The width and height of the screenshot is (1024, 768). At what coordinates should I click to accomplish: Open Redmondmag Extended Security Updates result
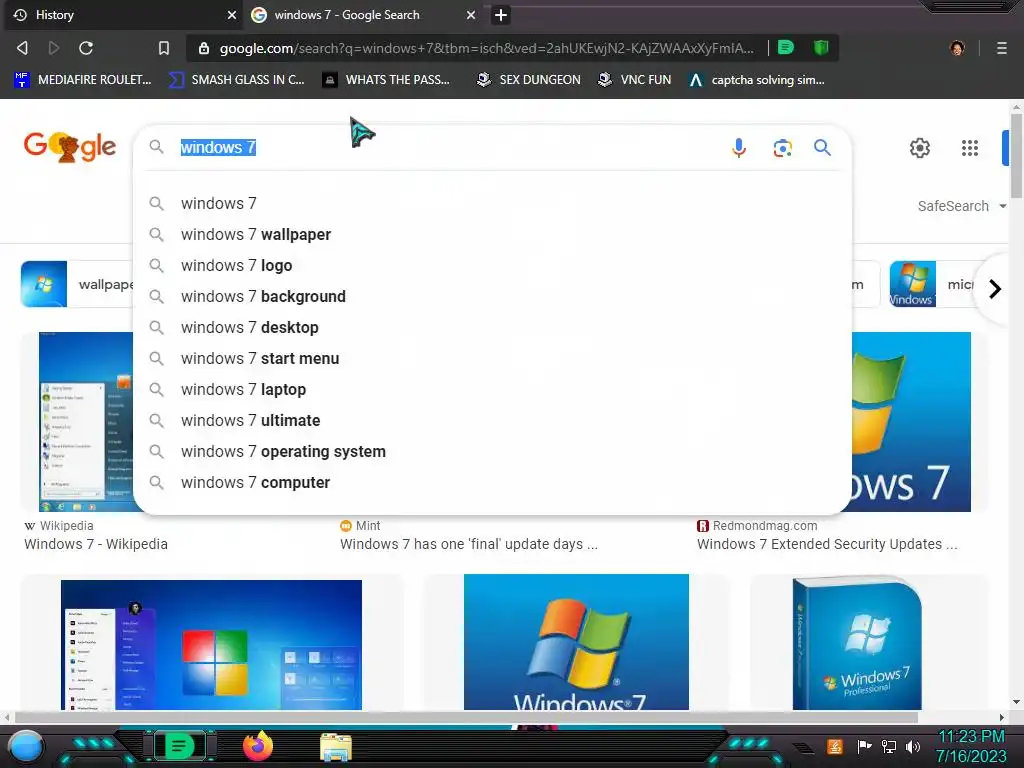[827, 544]
